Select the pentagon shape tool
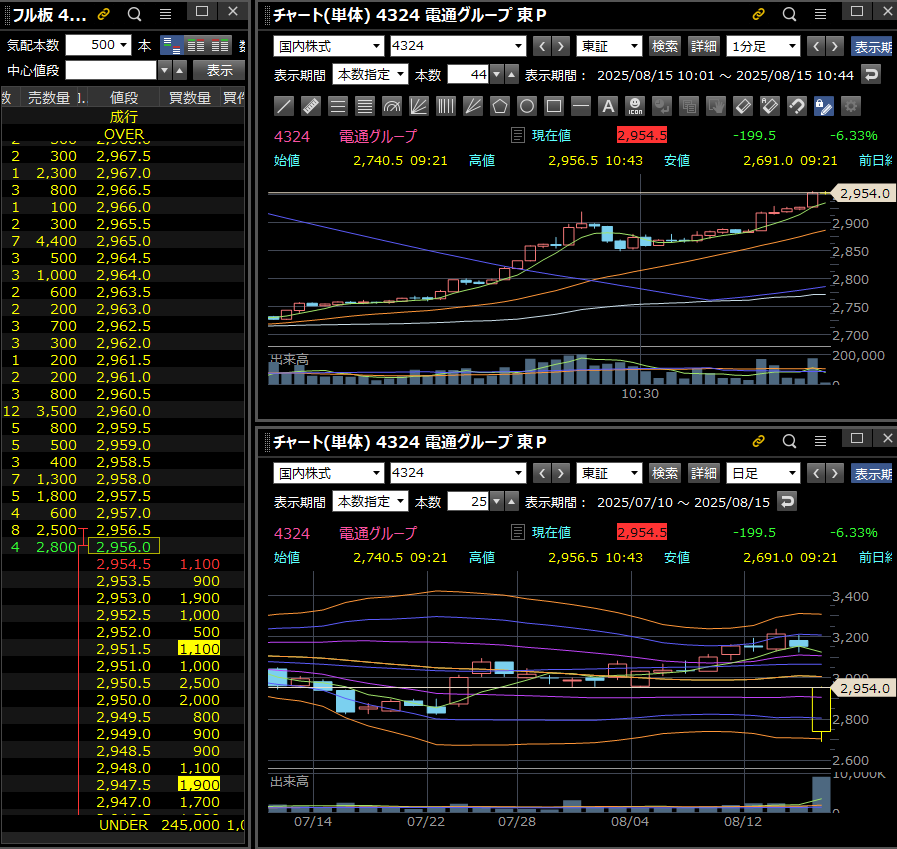The image size is (897, 849). 500,106
